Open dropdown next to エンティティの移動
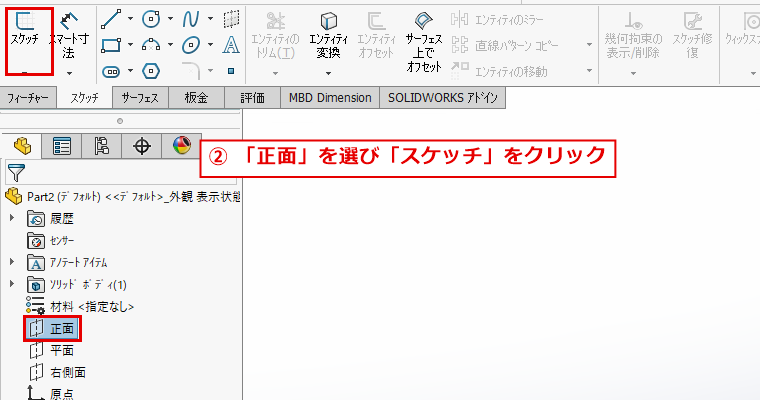760x400 pixels. [589, 71]
